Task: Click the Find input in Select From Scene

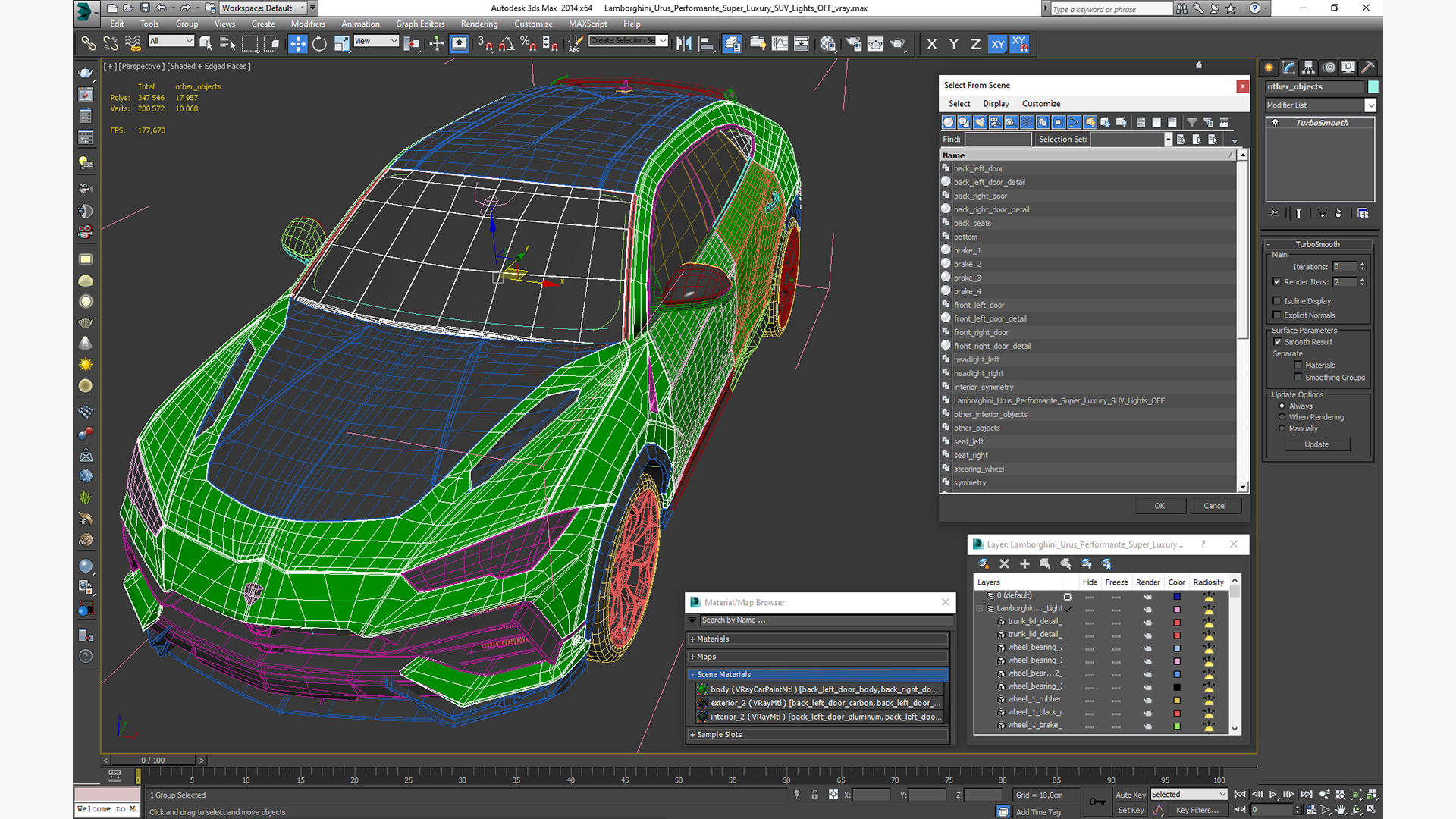Action: [998, 140]
